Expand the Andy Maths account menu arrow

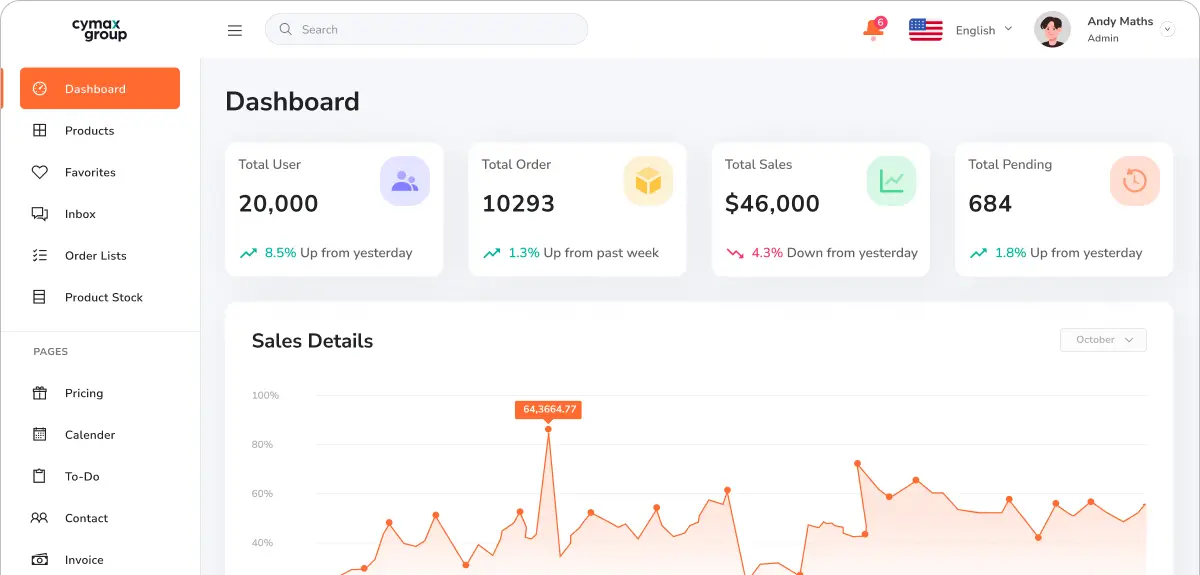1167,30
